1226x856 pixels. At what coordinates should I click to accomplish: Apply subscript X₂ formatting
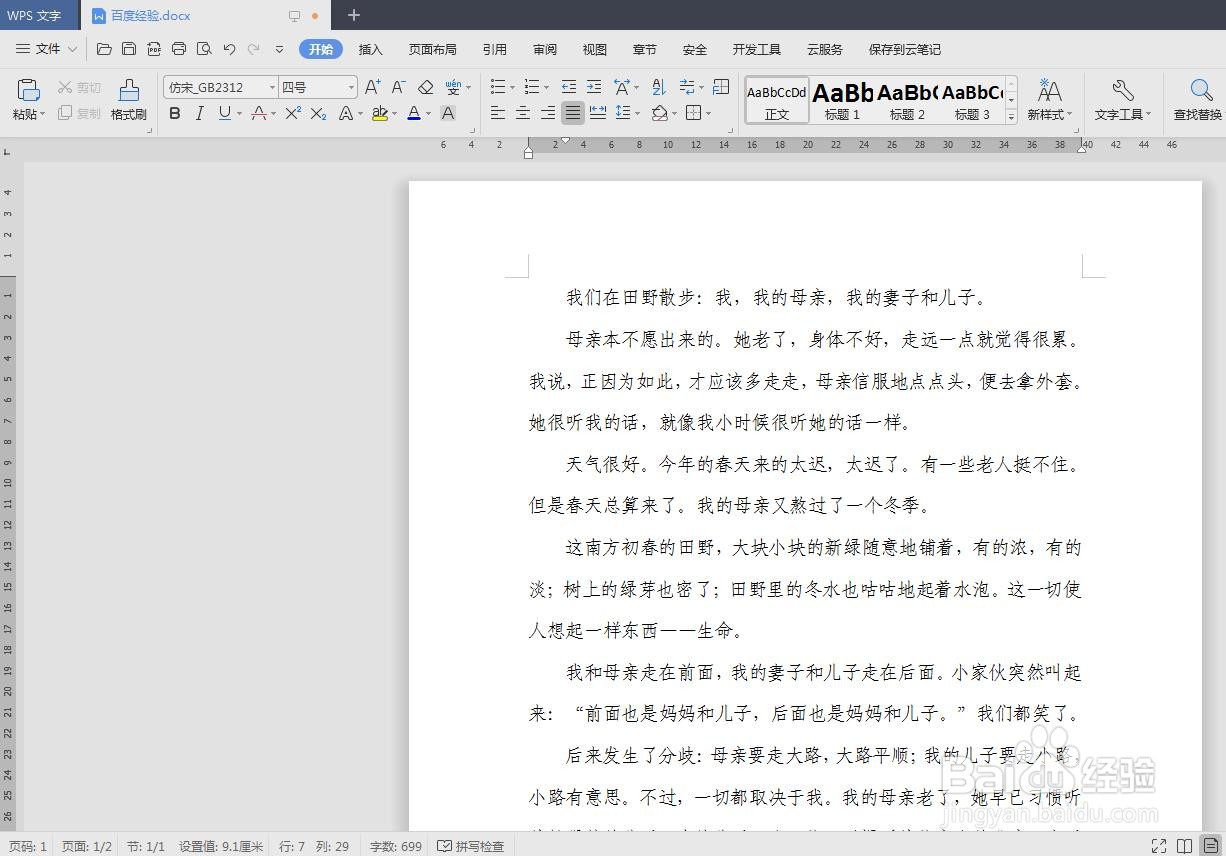[x=318, y=114]
